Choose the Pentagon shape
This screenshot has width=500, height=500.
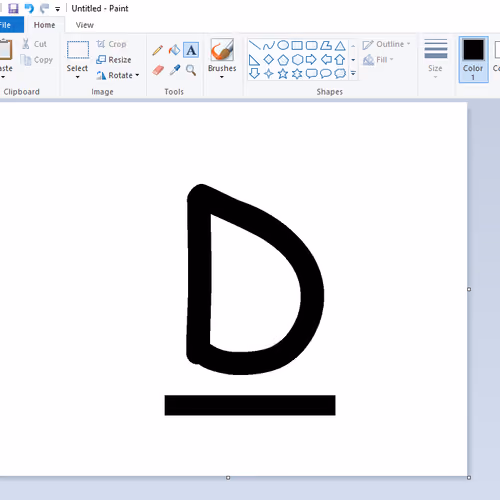tap(283, 60)
